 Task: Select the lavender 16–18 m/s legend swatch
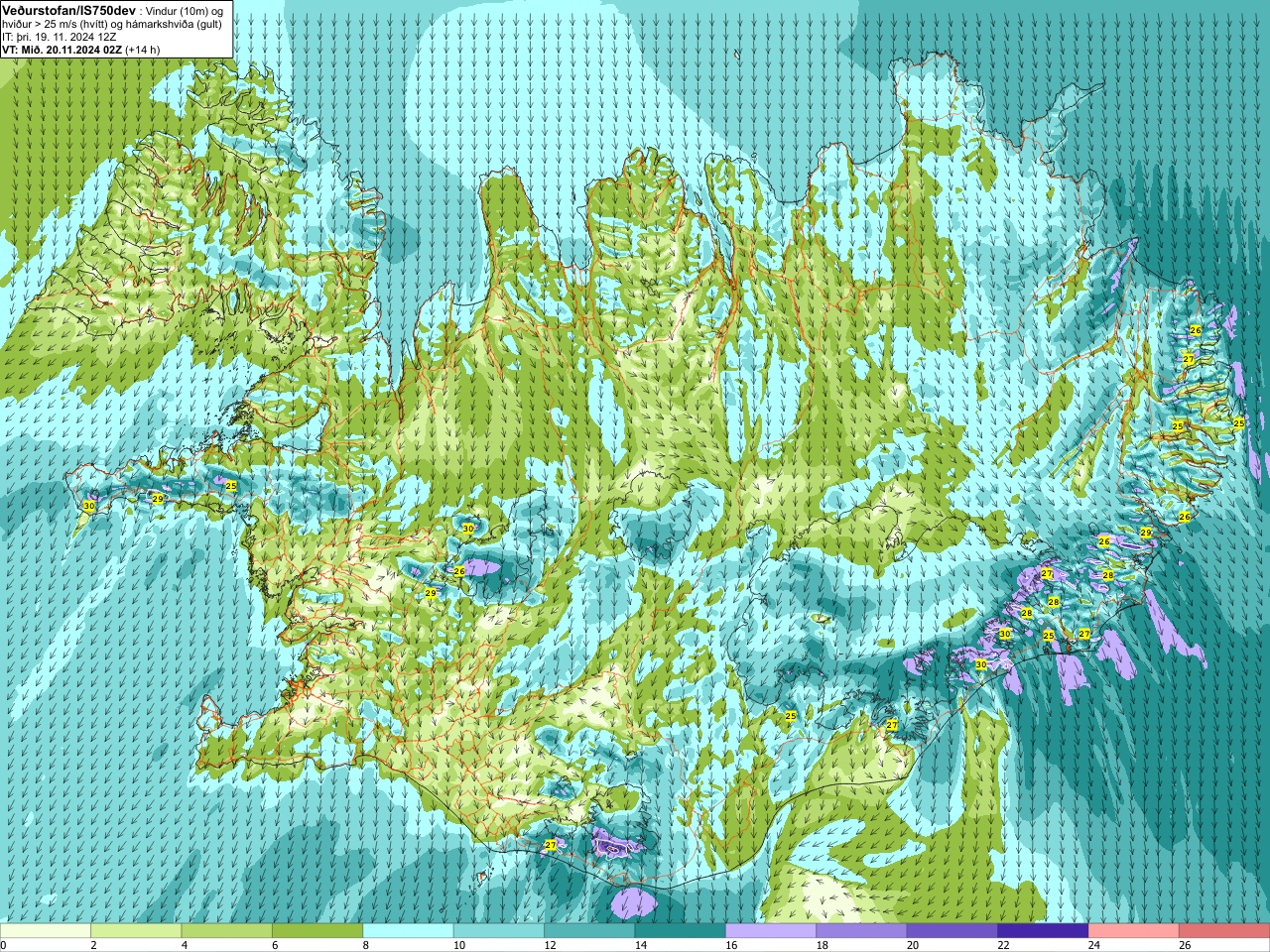point(771,931)
